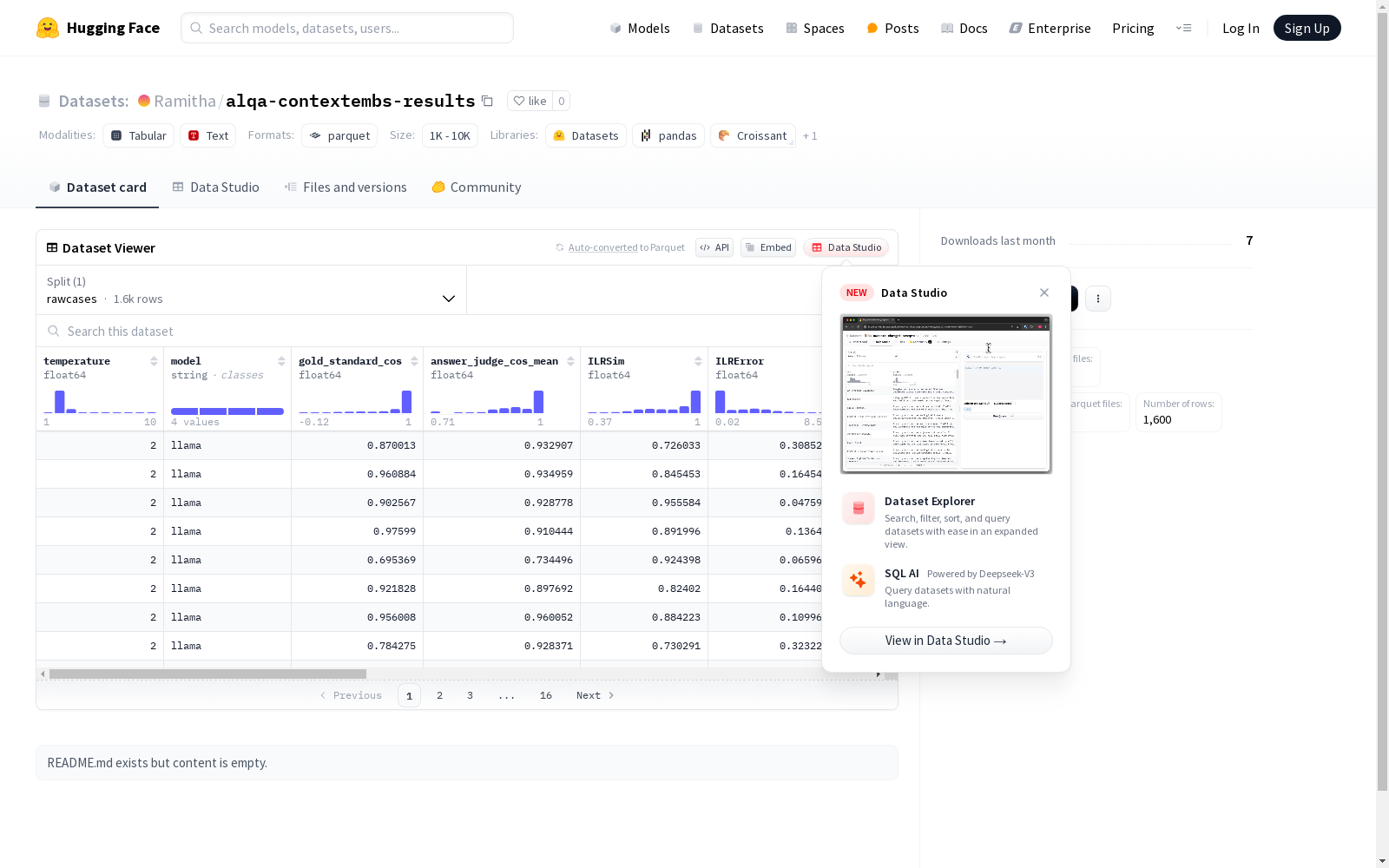The image size is (1389, 868).
Task: Click the Previous page button
Action: 351,695
